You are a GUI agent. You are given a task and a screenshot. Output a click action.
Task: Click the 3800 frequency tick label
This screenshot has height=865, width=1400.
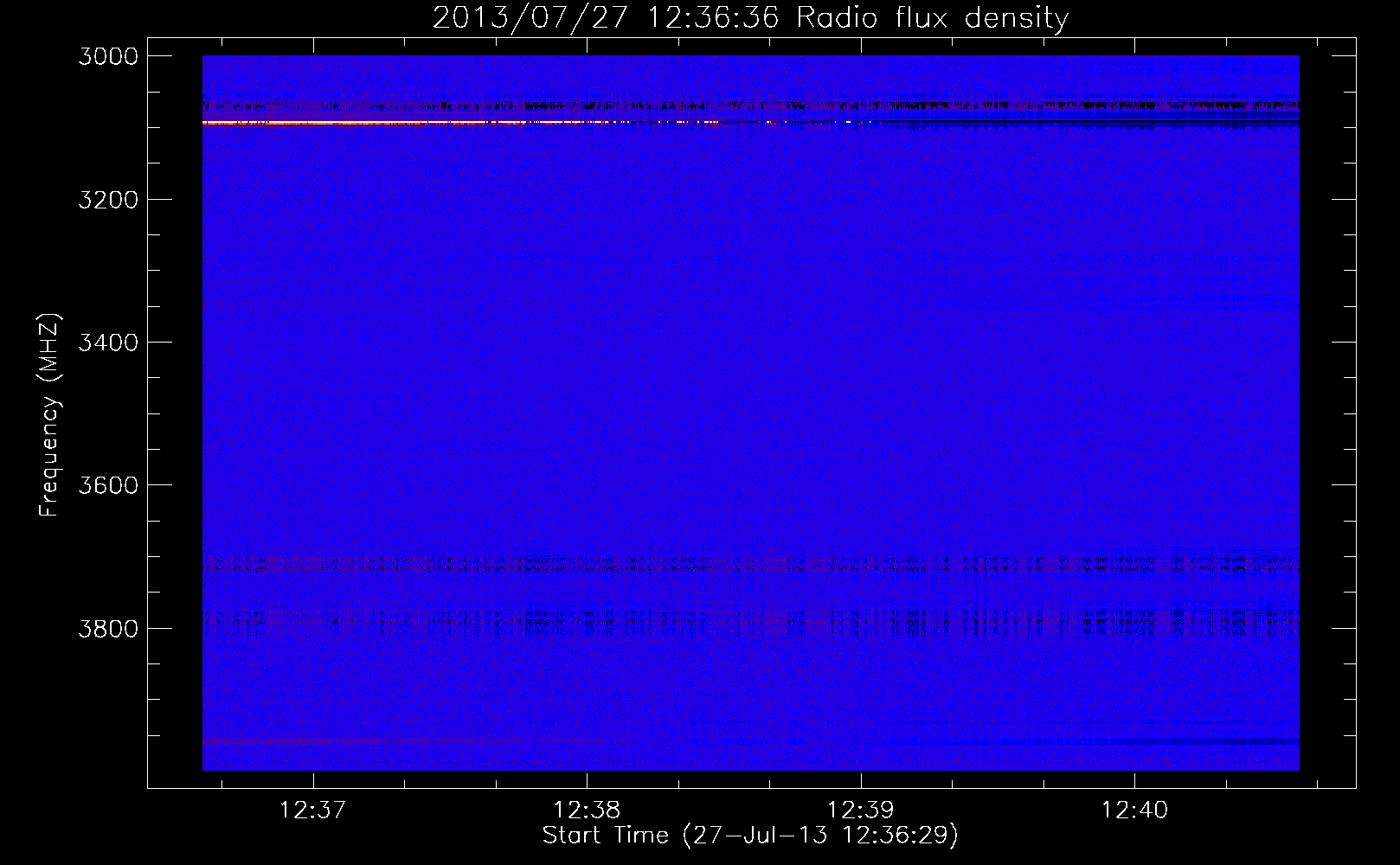pyautogui.click(x=108, y=629)
